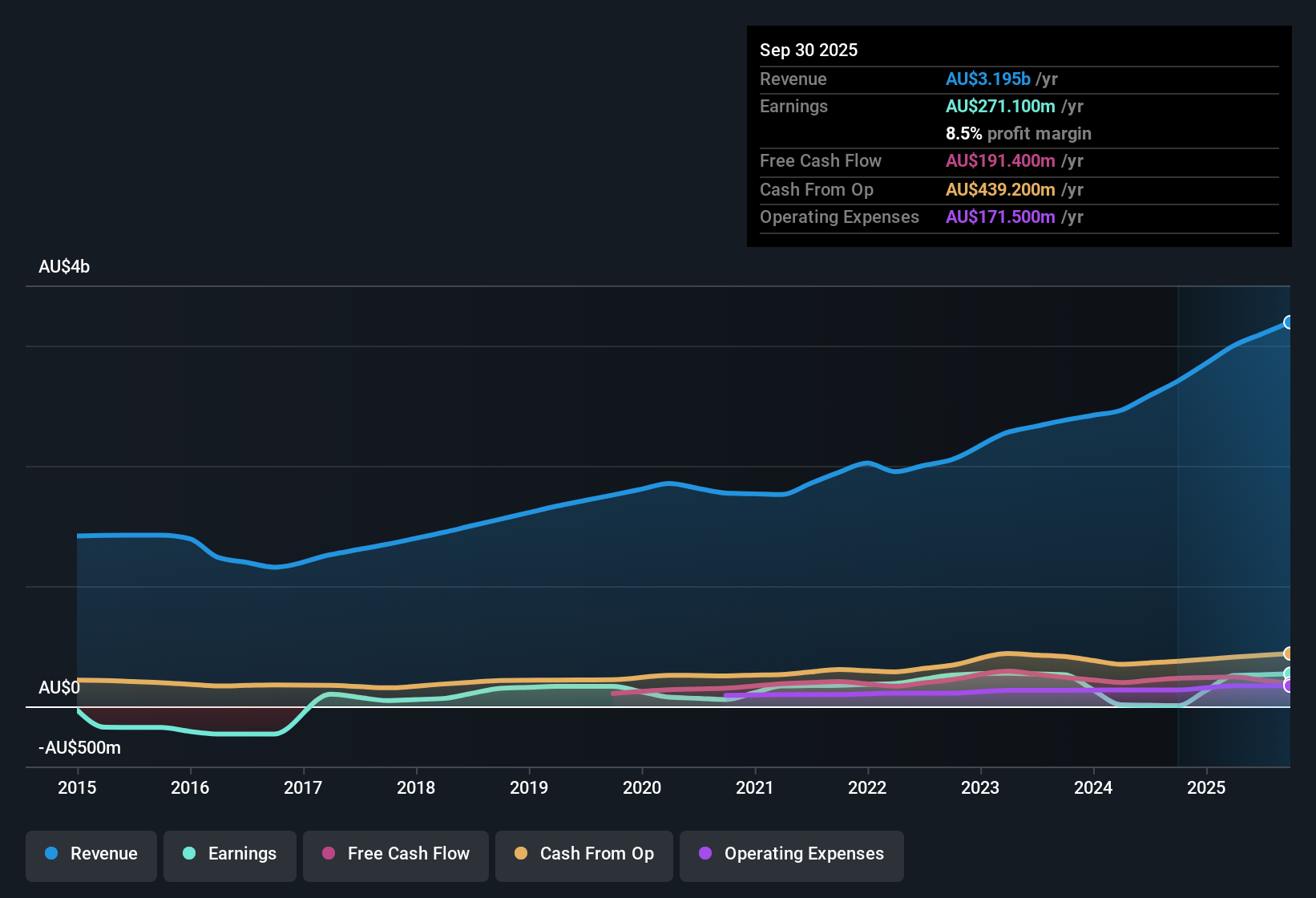Hide the Free Cash Flow line via its legend
Viewport: 1316px width, 898px height.
[395, 854]
